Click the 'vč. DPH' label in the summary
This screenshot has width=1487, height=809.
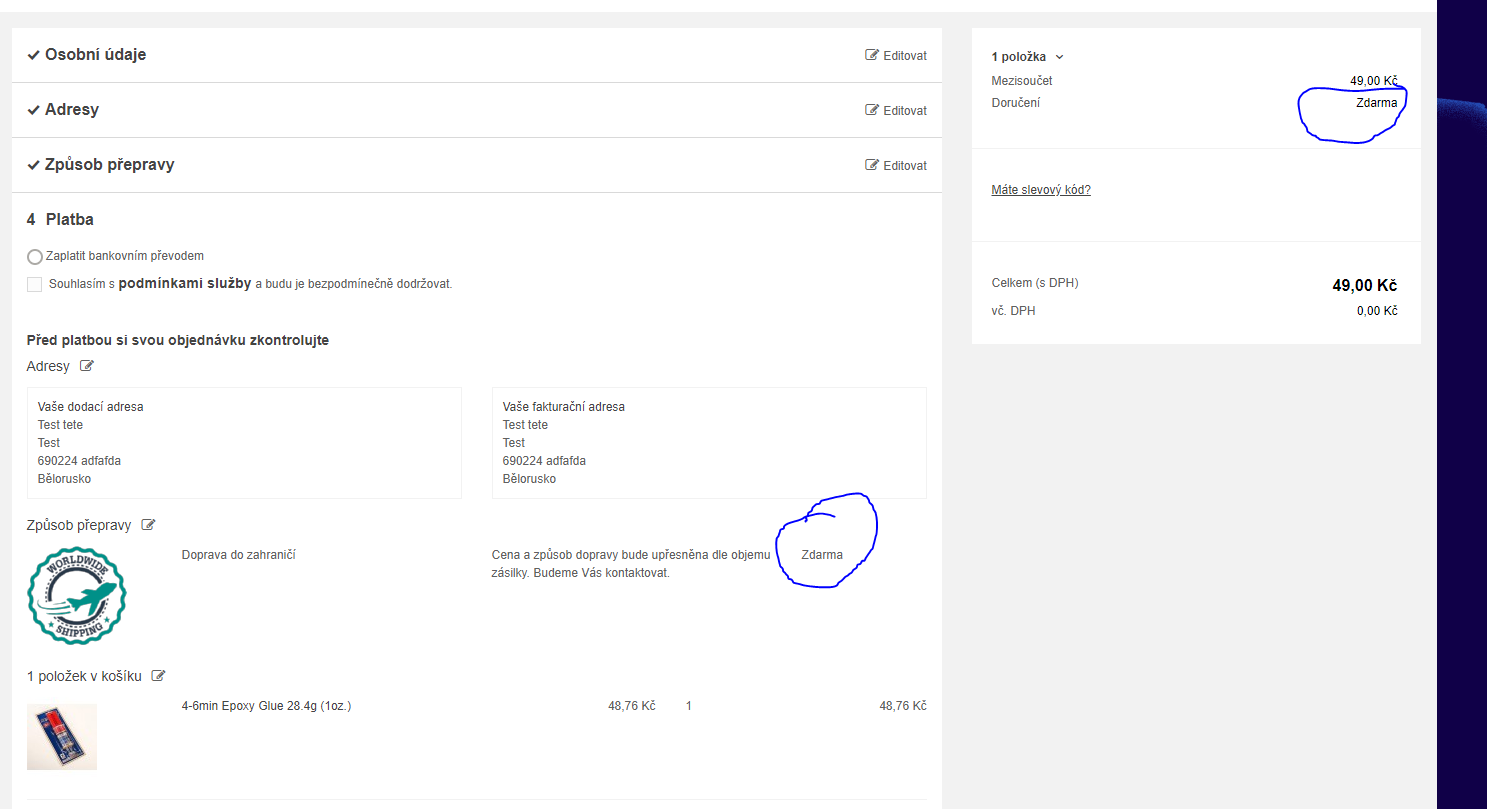[x=1013, y=311]
